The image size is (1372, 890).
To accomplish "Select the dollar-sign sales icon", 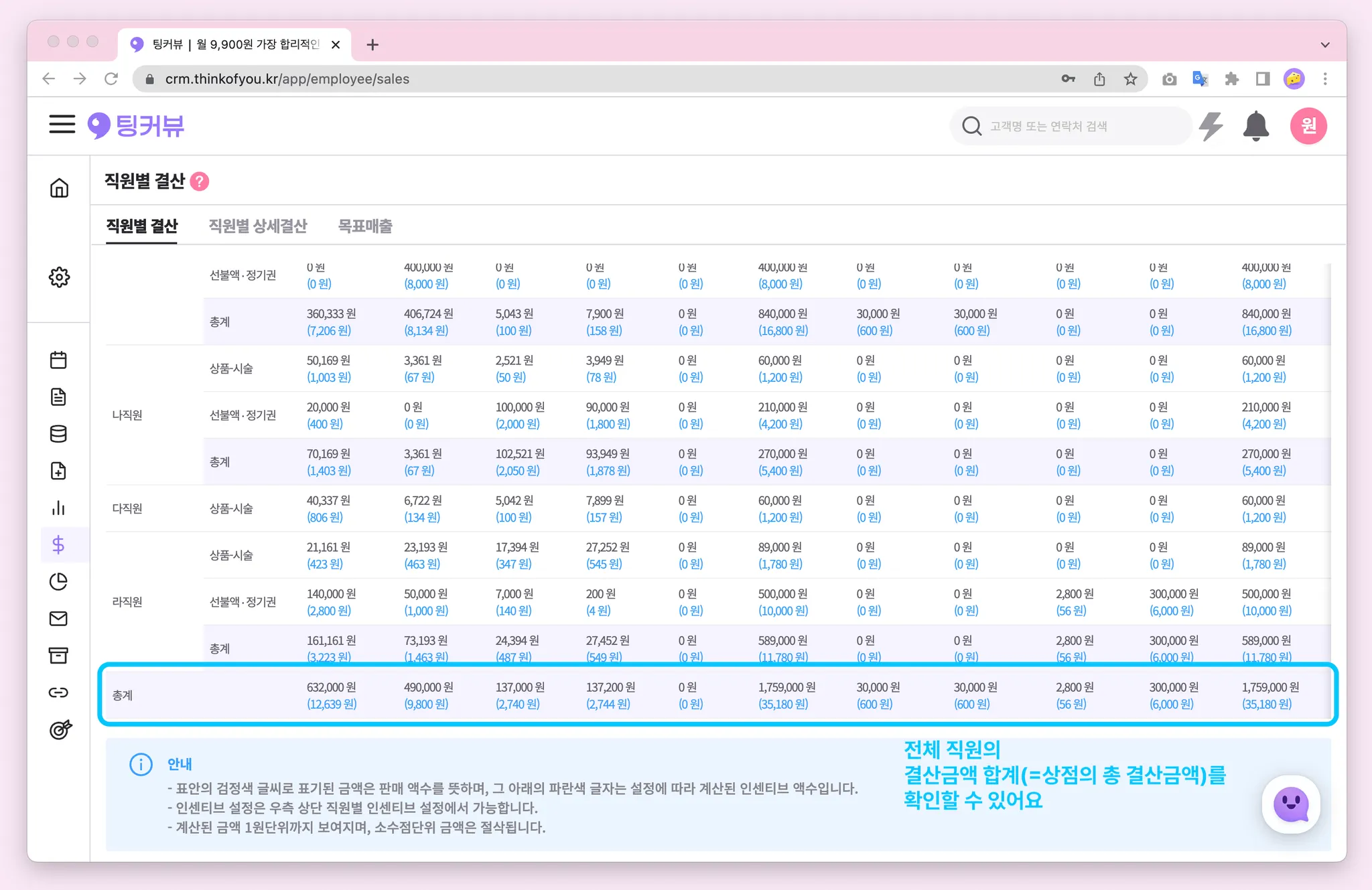I will pyautogui.click(x=58, y=545).
